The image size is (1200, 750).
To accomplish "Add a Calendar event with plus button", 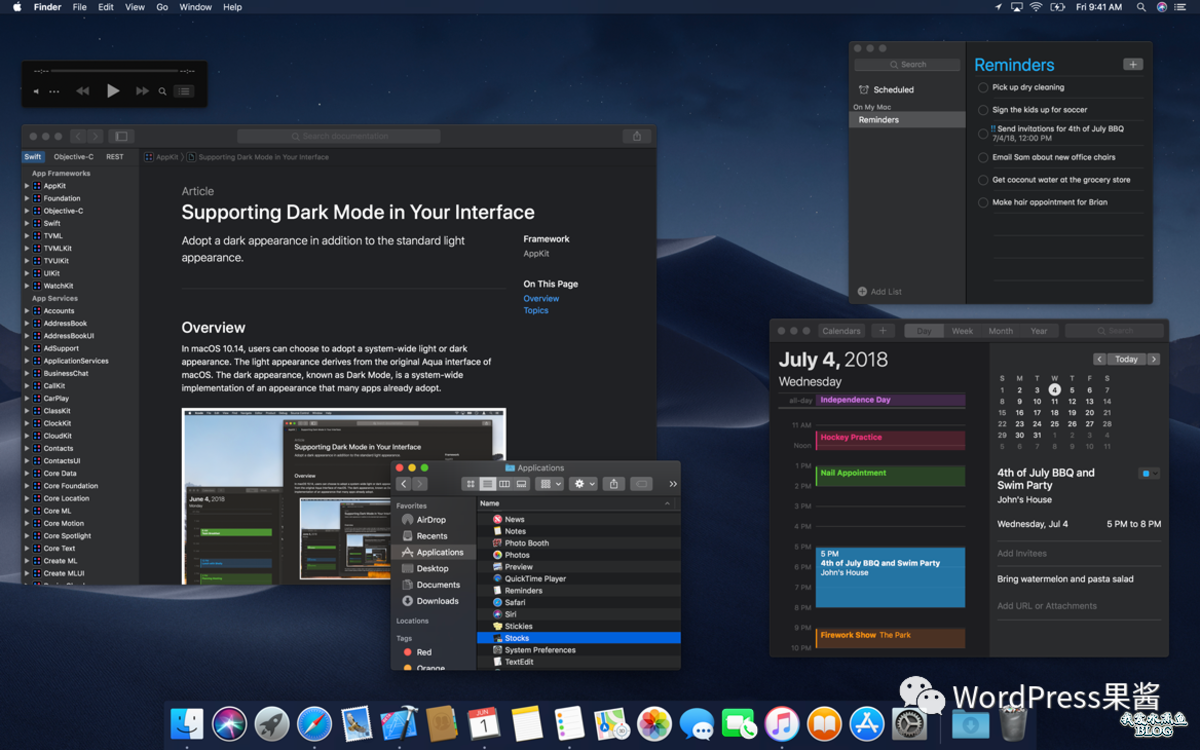I will [x=882, y=331].
